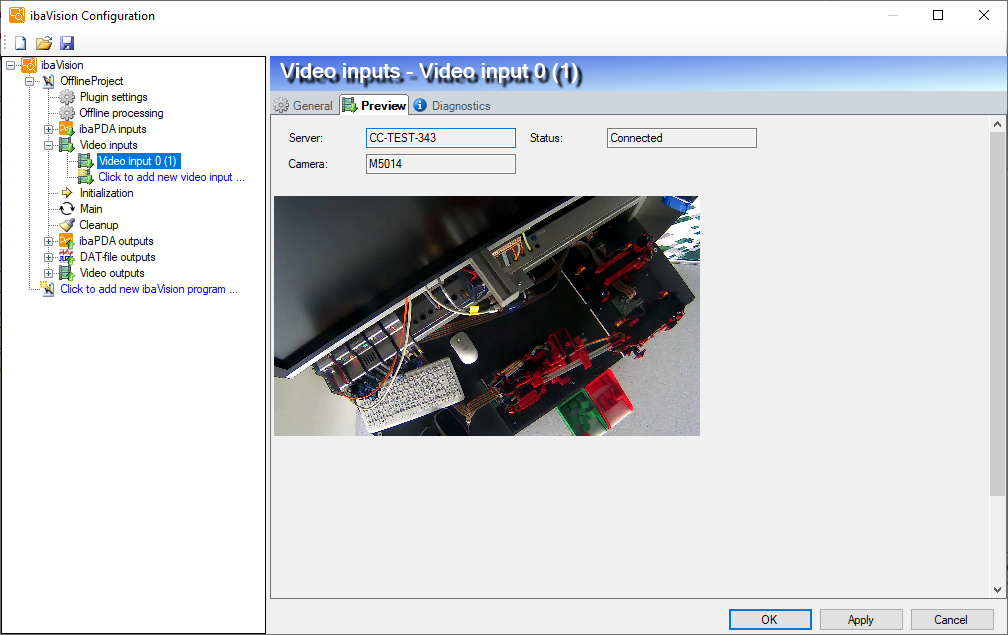Image resolution: width=1008 pixels, height=635 pixels.
Task: Expand the Video outputs node
Action: click(x=48, y=273)
